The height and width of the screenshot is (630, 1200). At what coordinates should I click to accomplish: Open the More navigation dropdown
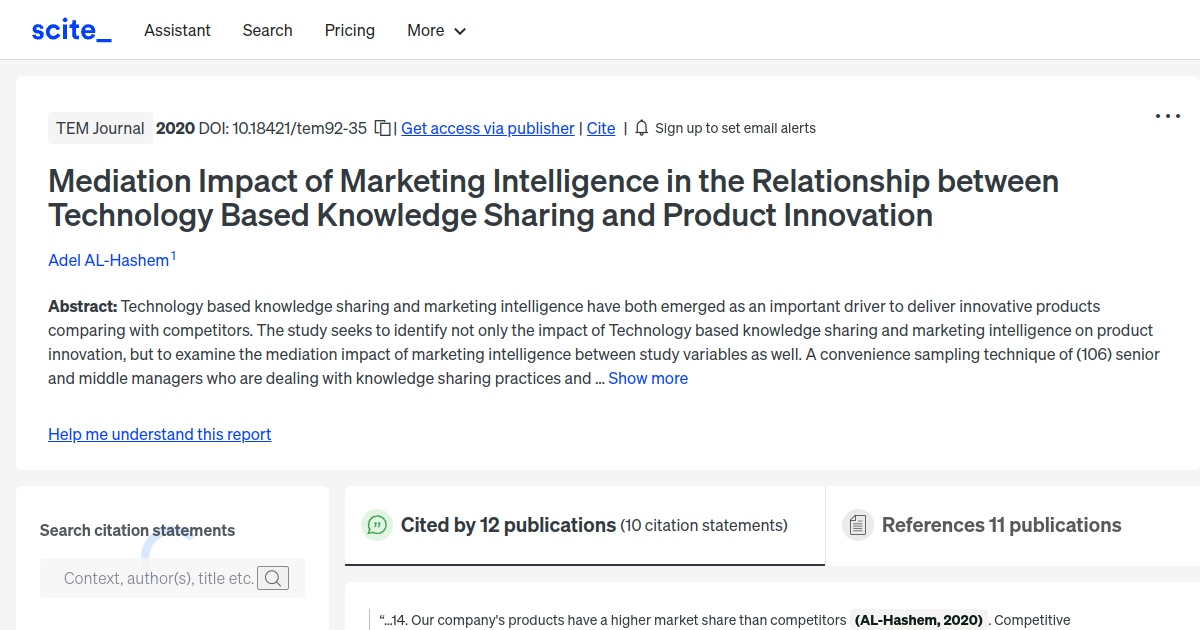coord(436,31)
